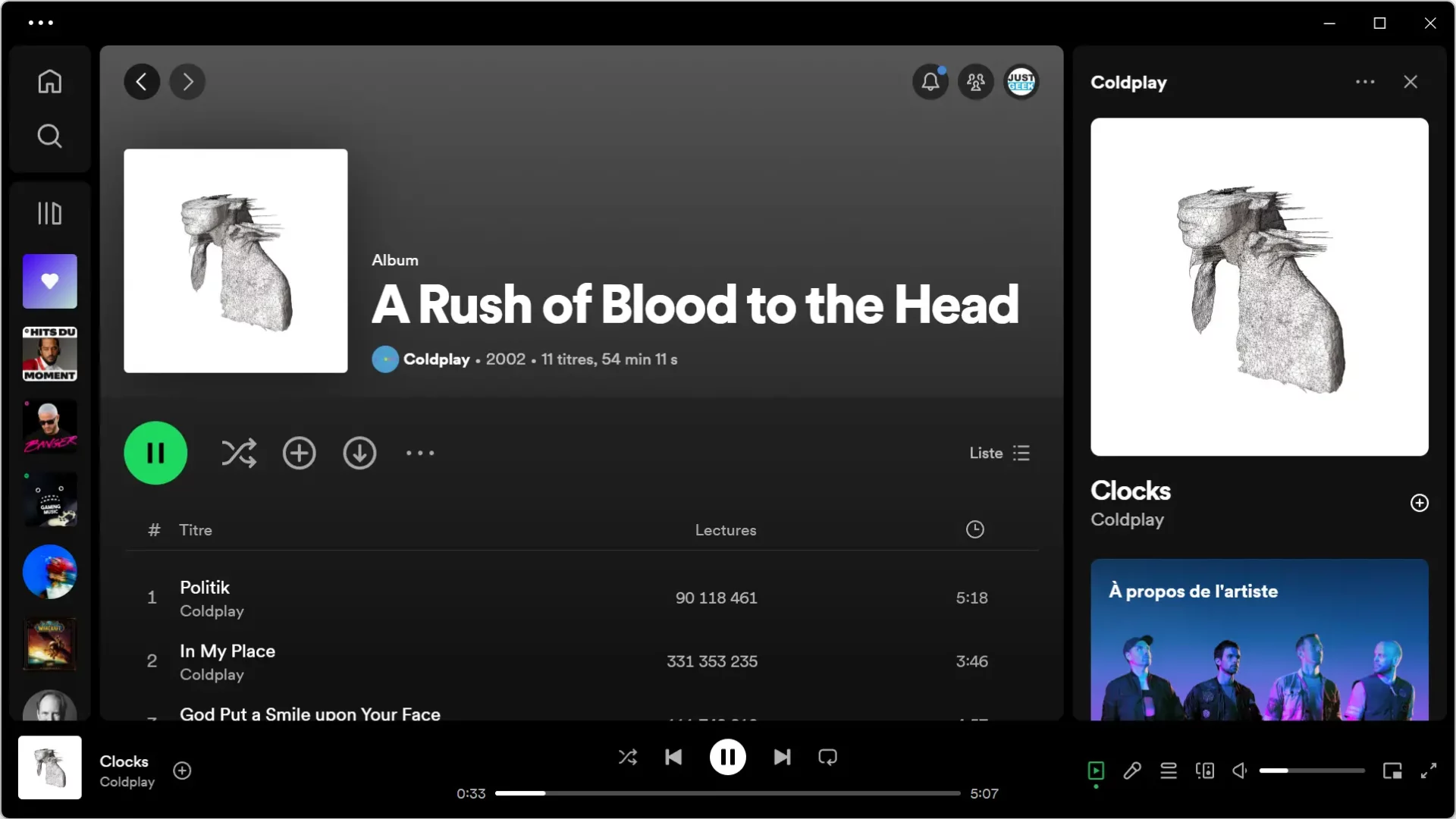1456x819 pixels.
Task: Add the album to your library
Action: pyautogui.click(x=300, y=453)
